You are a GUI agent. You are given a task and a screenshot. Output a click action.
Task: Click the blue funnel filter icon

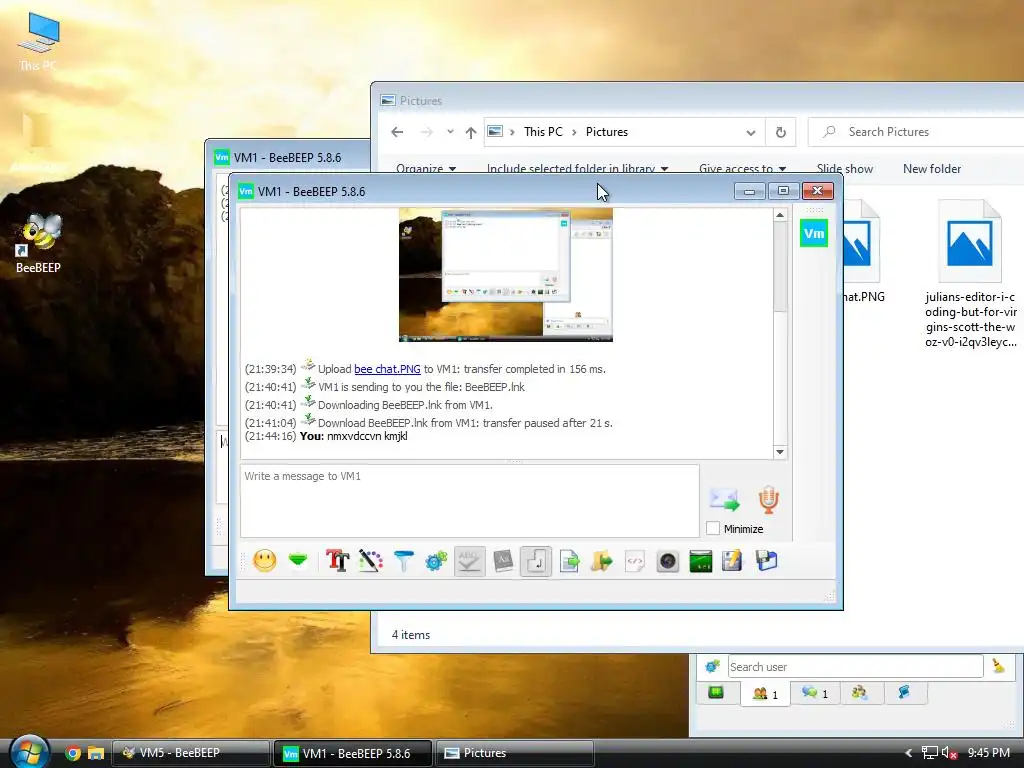(x=404, y=561)
